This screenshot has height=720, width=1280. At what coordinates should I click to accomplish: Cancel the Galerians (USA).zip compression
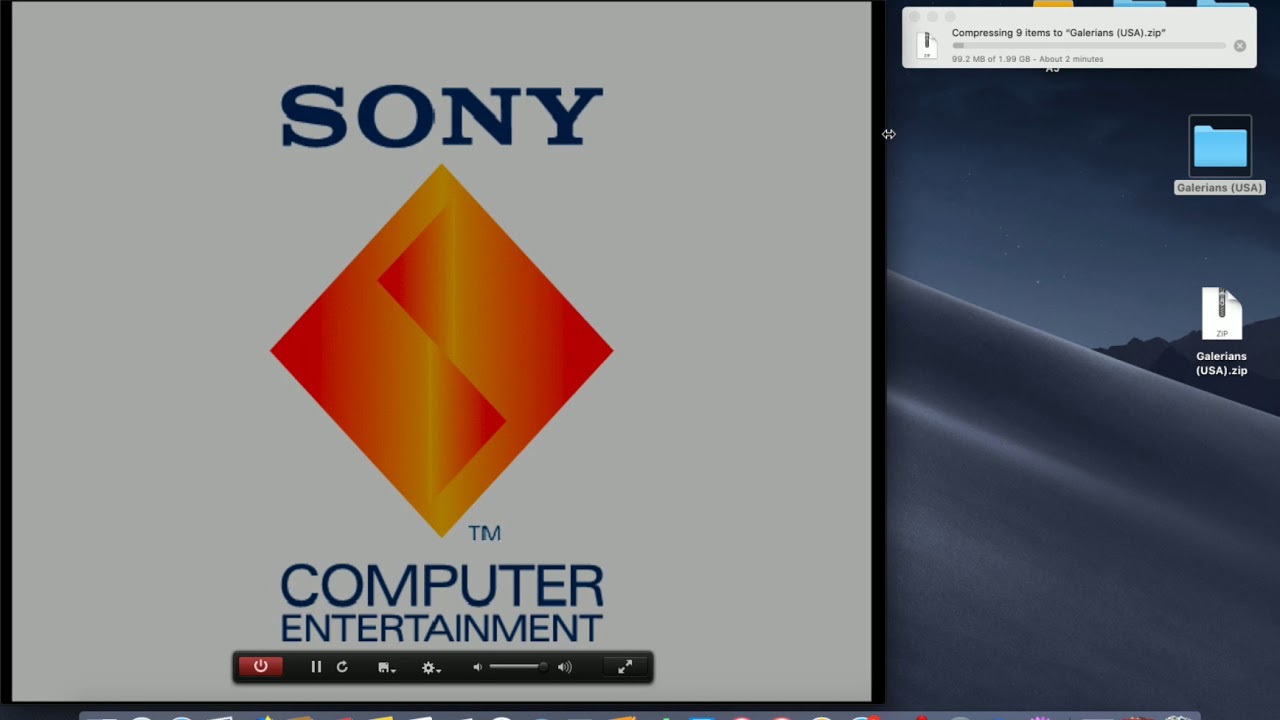point(1240,46)
